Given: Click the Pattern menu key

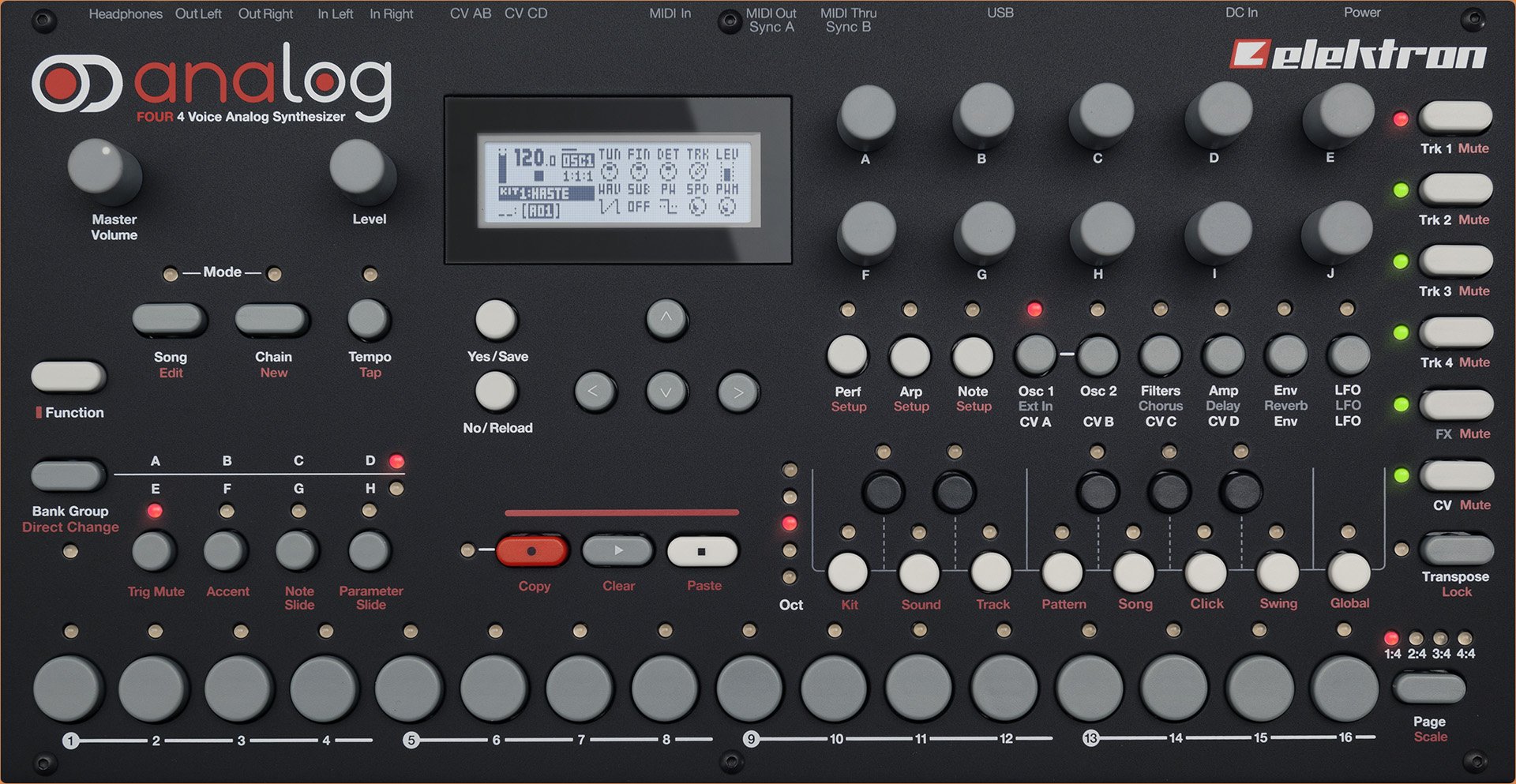Looking at the screenshot, I should click(1063, 572).
